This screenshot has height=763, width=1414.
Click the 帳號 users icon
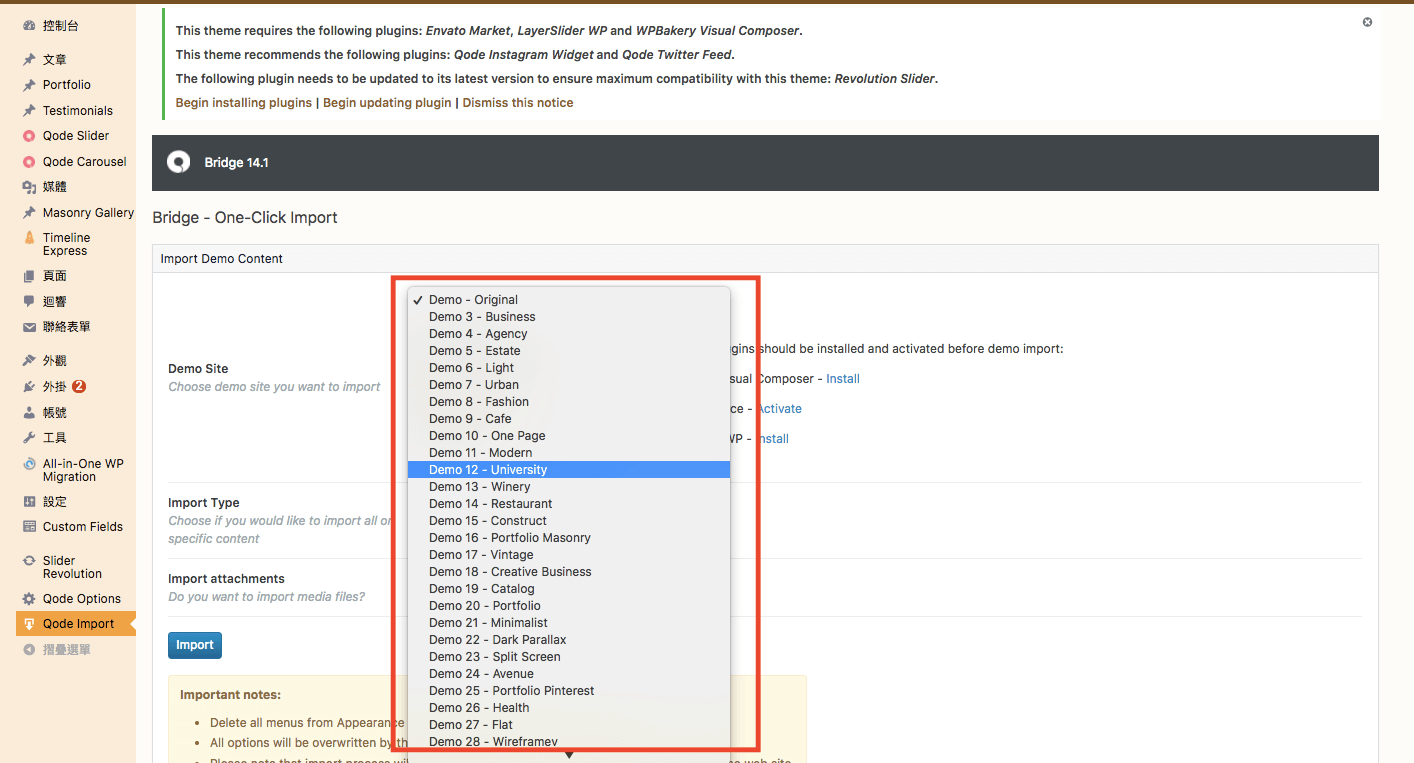pyautogui.click(x=29, y=412)
